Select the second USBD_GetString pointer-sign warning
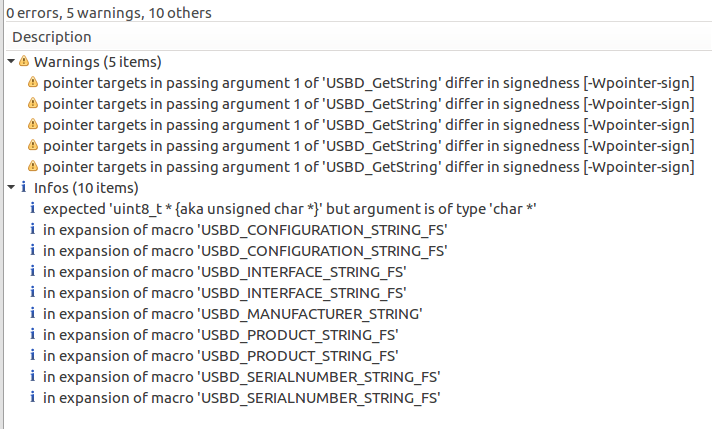This screenshot has height=429, width=712. pos(368,104)
